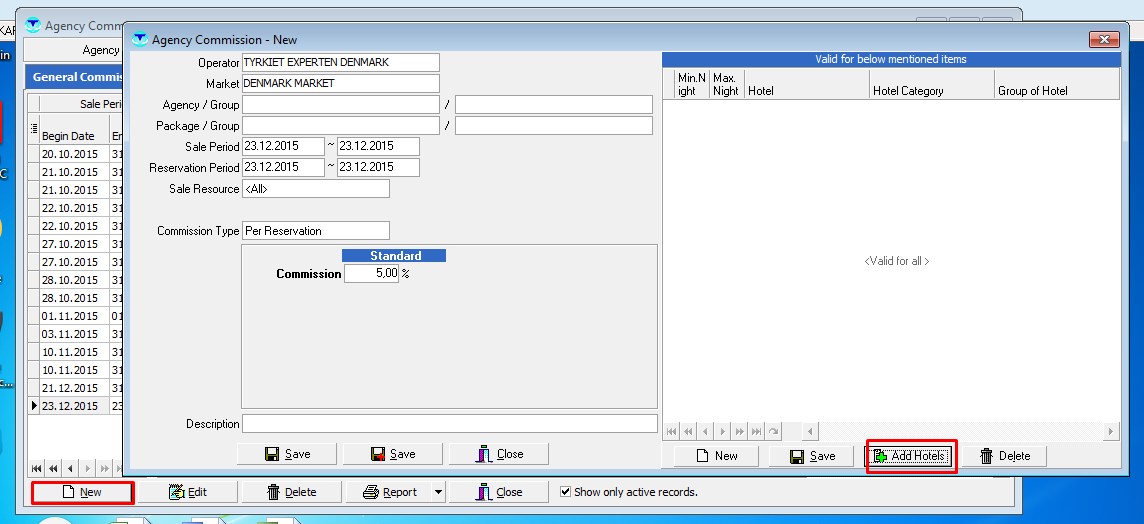1144x524 pixels.
Task: Open the Commission Type Per Reservation field
Action: [315, 231]
